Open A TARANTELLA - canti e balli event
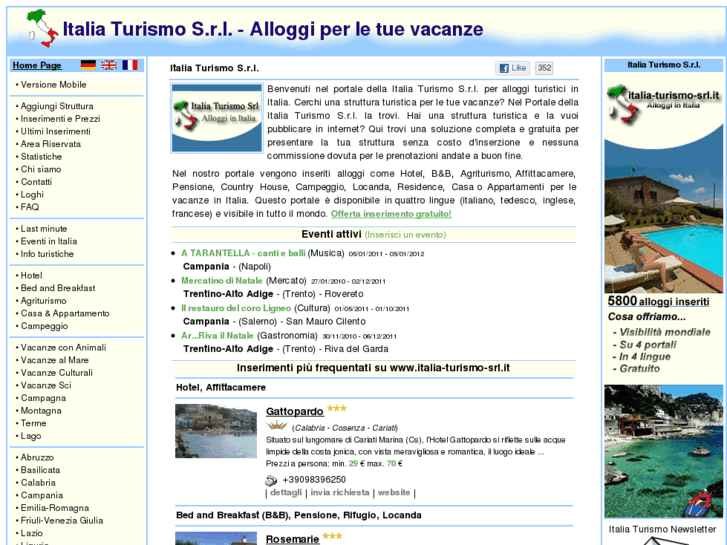The image size is (727, 545). click(243, 253)
